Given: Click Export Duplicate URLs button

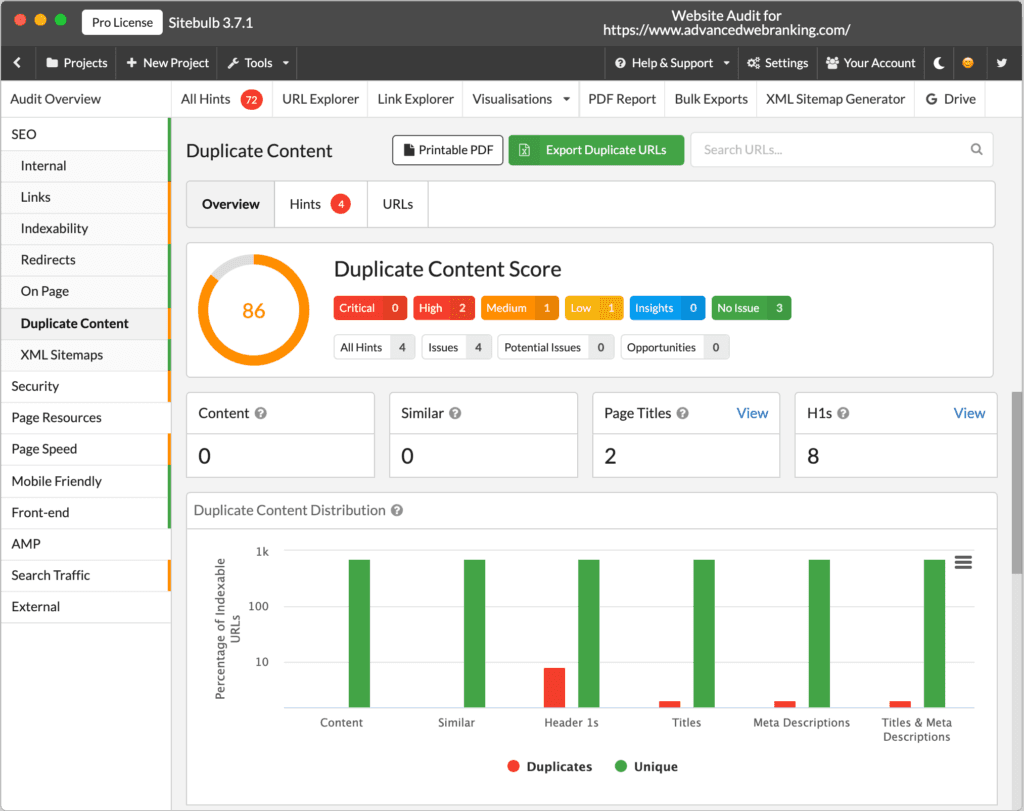Looking at the screenshot, I should click(x=596, y=150).
